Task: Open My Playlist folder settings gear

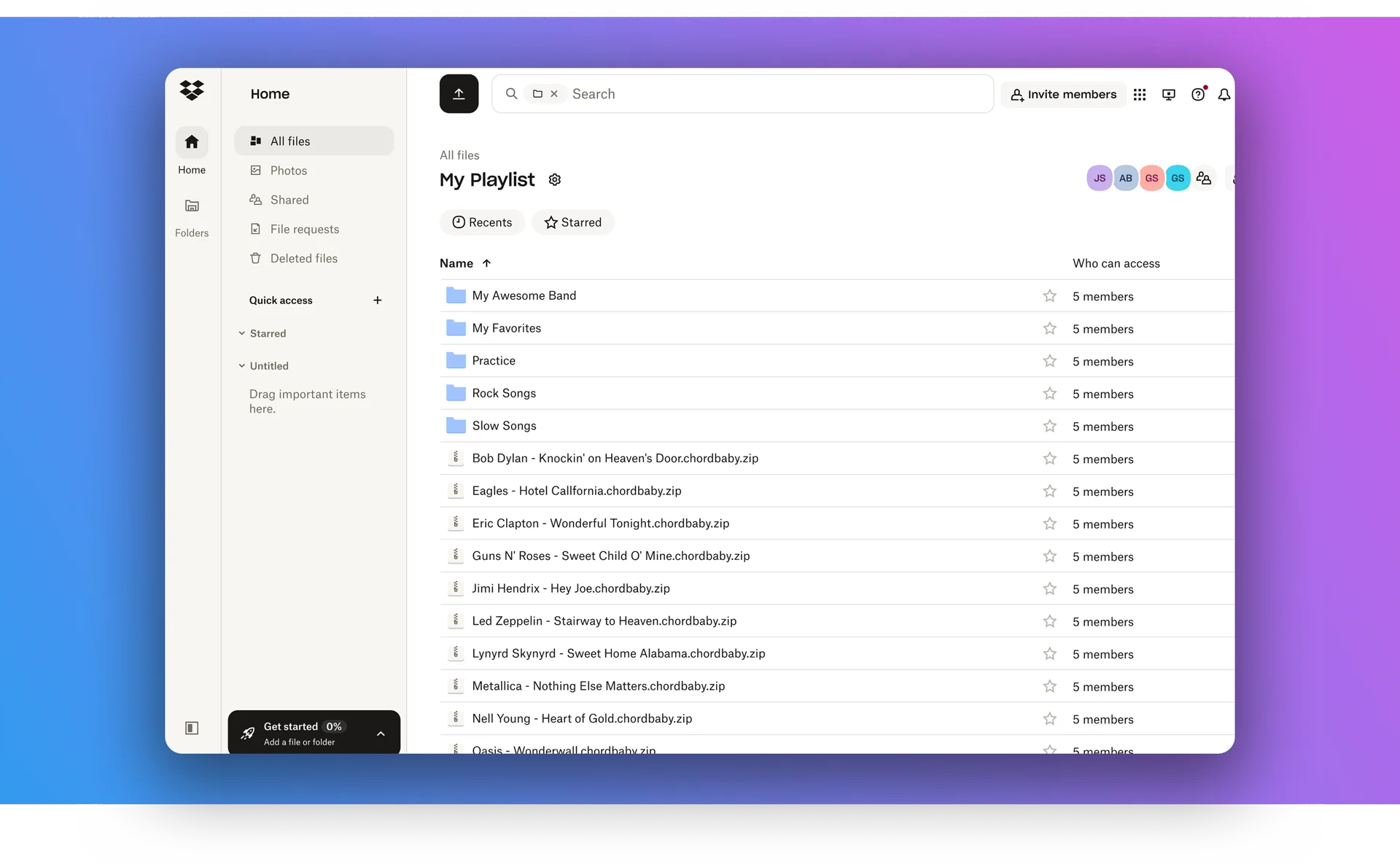Action: pos(555,179)
